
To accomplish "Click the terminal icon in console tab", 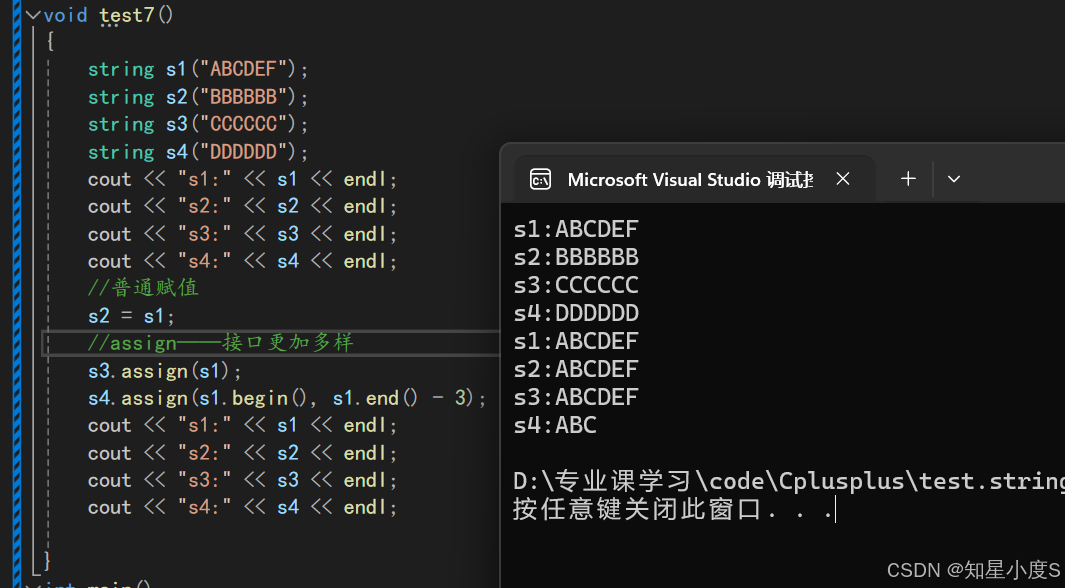I will pos(540,179).
